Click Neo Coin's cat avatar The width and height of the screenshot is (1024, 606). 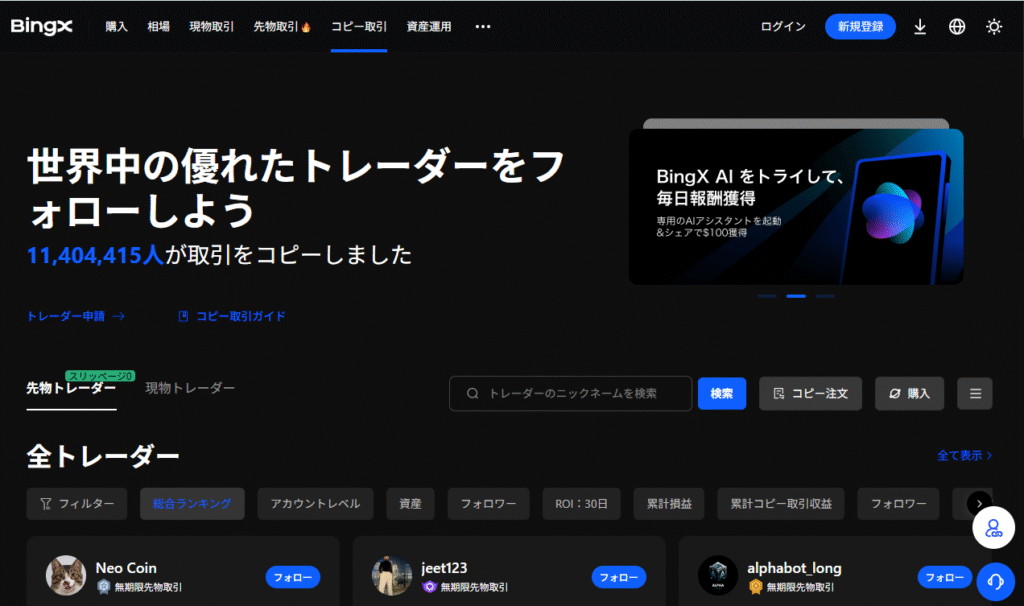pos(66,576)
